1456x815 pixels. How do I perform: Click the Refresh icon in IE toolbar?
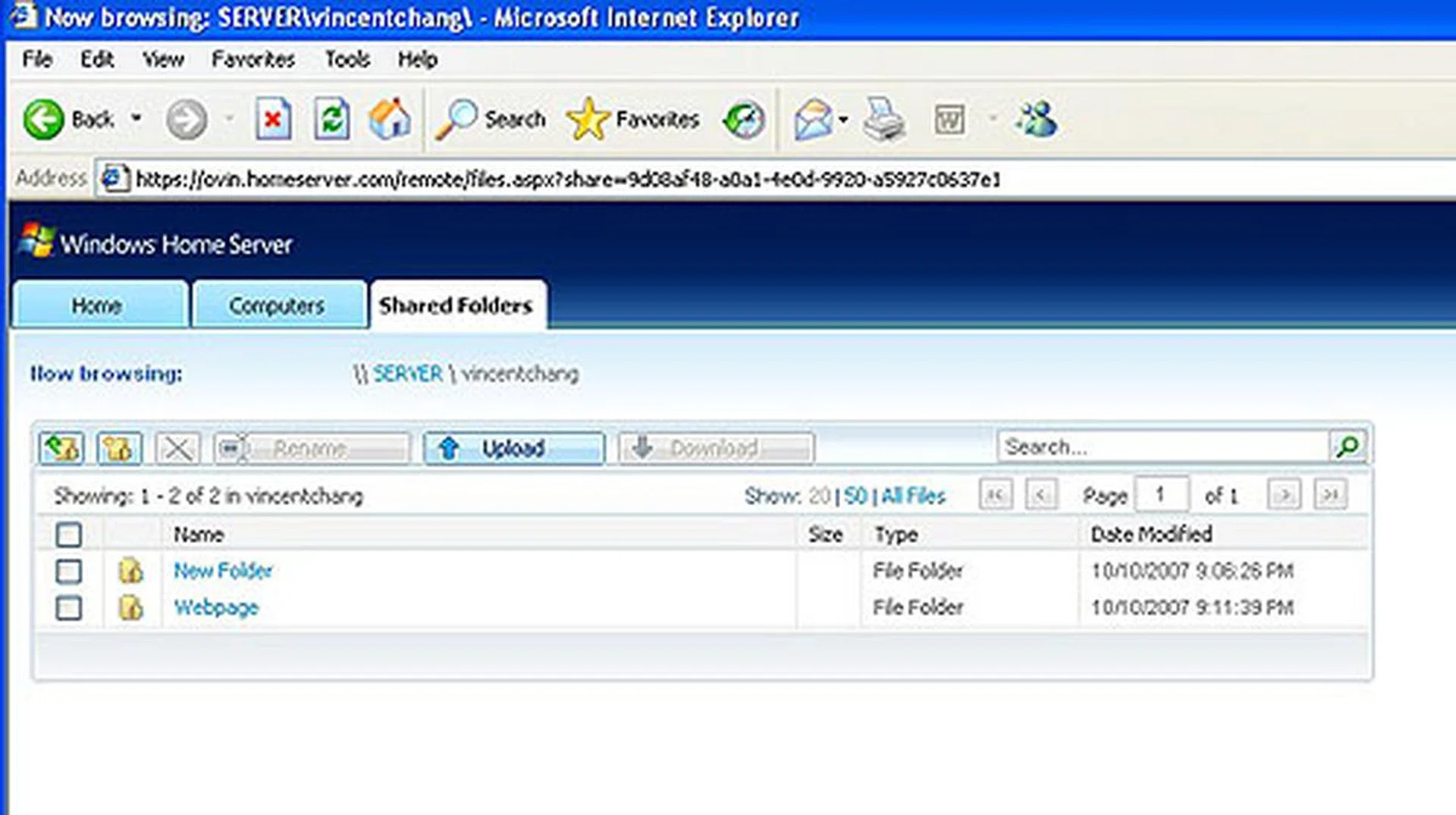(331, 119)
